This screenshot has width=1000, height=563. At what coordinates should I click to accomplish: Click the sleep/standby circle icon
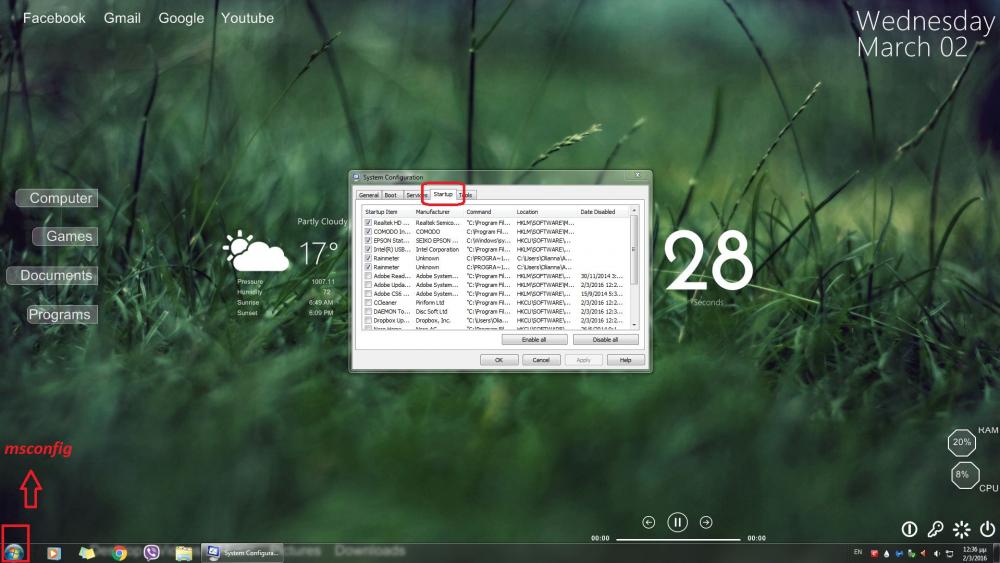pyautogui.click(x=909, y=529)
